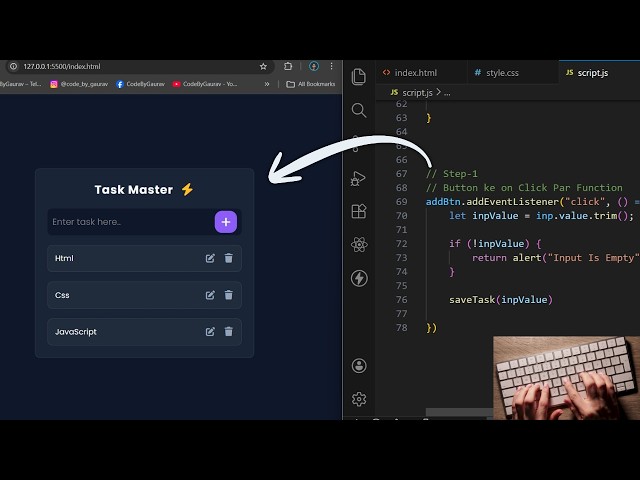Image resolution: width=640 pixels, height=480 pixels.
Task: Click the addBtn.addEventListener code line
Action: coord(533,202)
